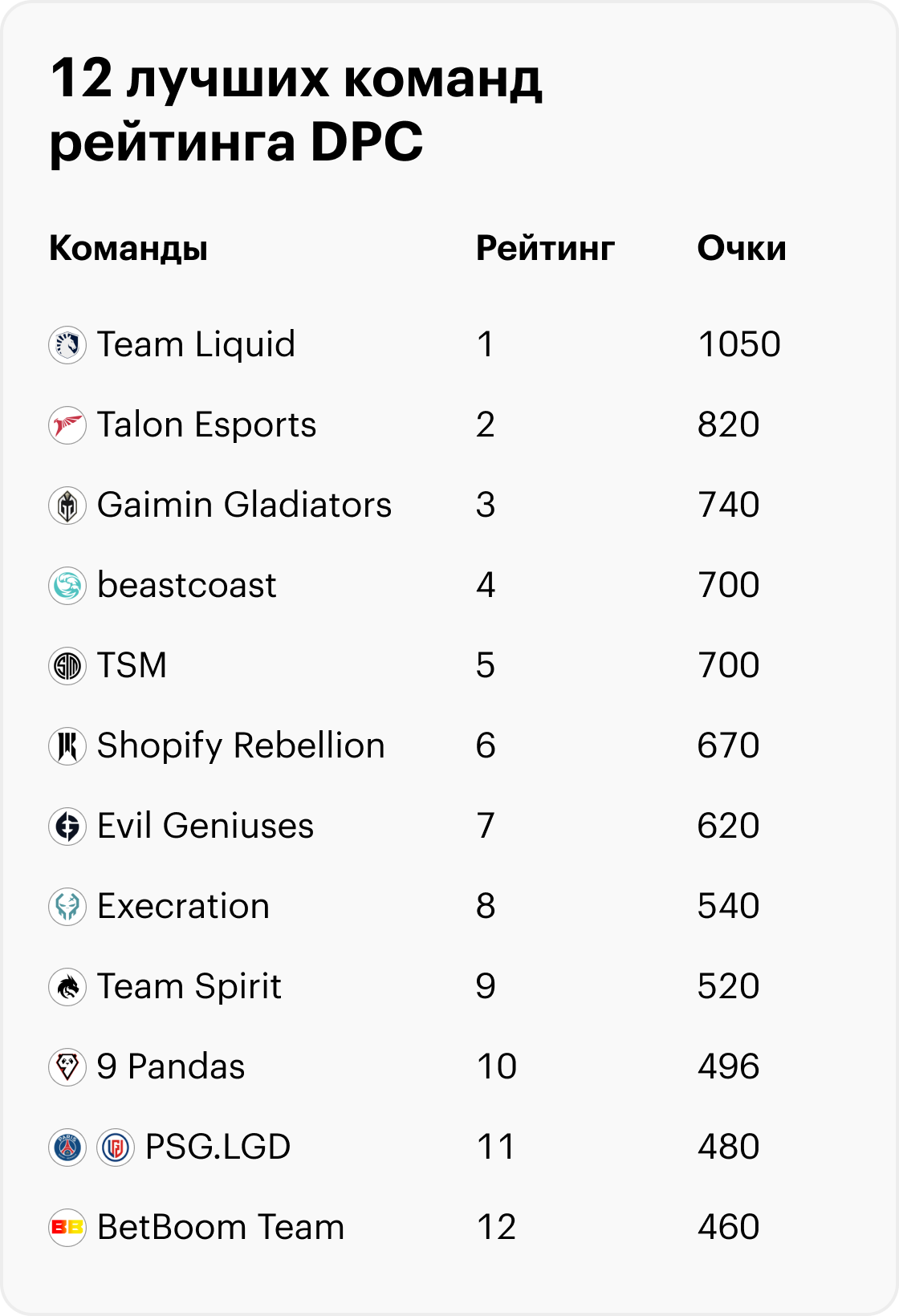
Task: Click the Очки column header
Action: pyautogui.click(x=742, y=249)
